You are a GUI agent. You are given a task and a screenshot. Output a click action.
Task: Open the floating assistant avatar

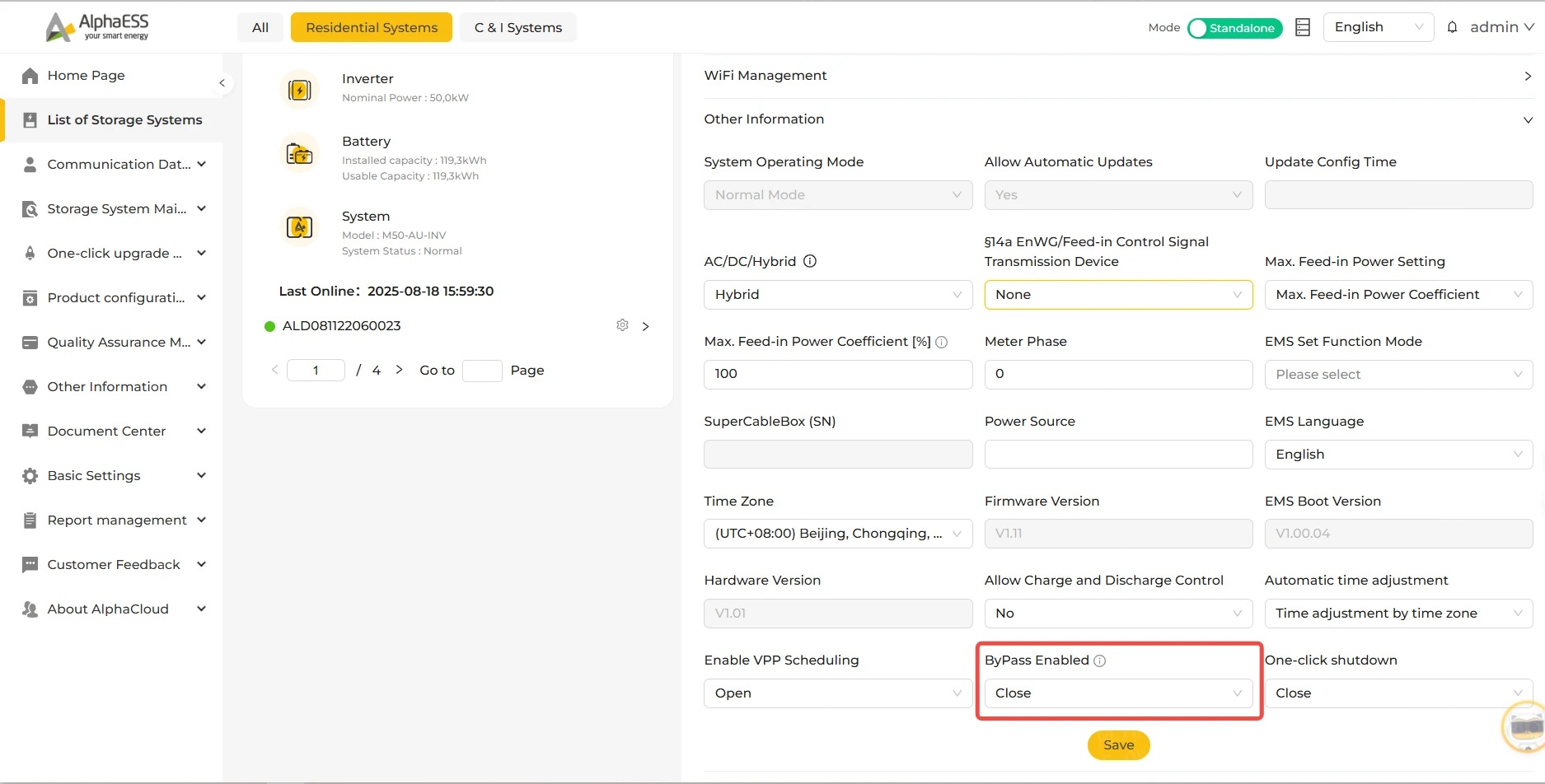1525,726
